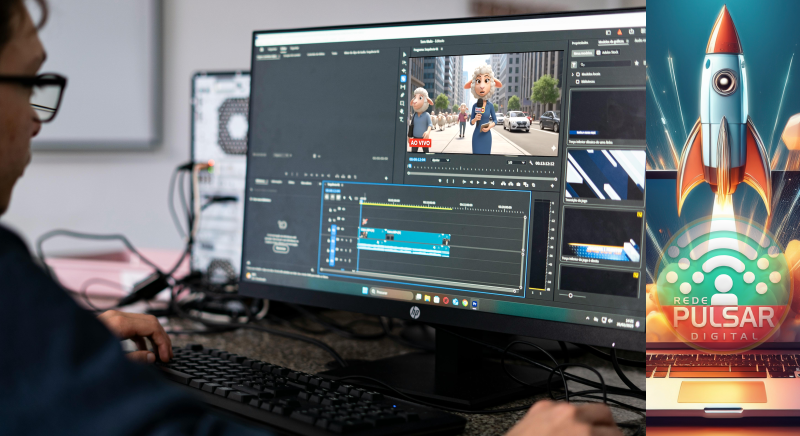
Task: Open program monitor settings wrench
Action: tap(531, 163)
